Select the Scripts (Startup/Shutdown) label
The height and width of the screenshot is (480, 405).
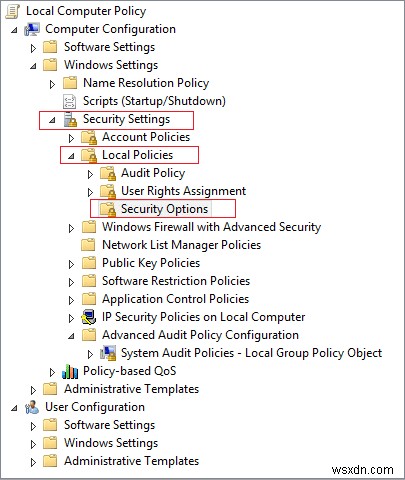[x=154, y=101]
